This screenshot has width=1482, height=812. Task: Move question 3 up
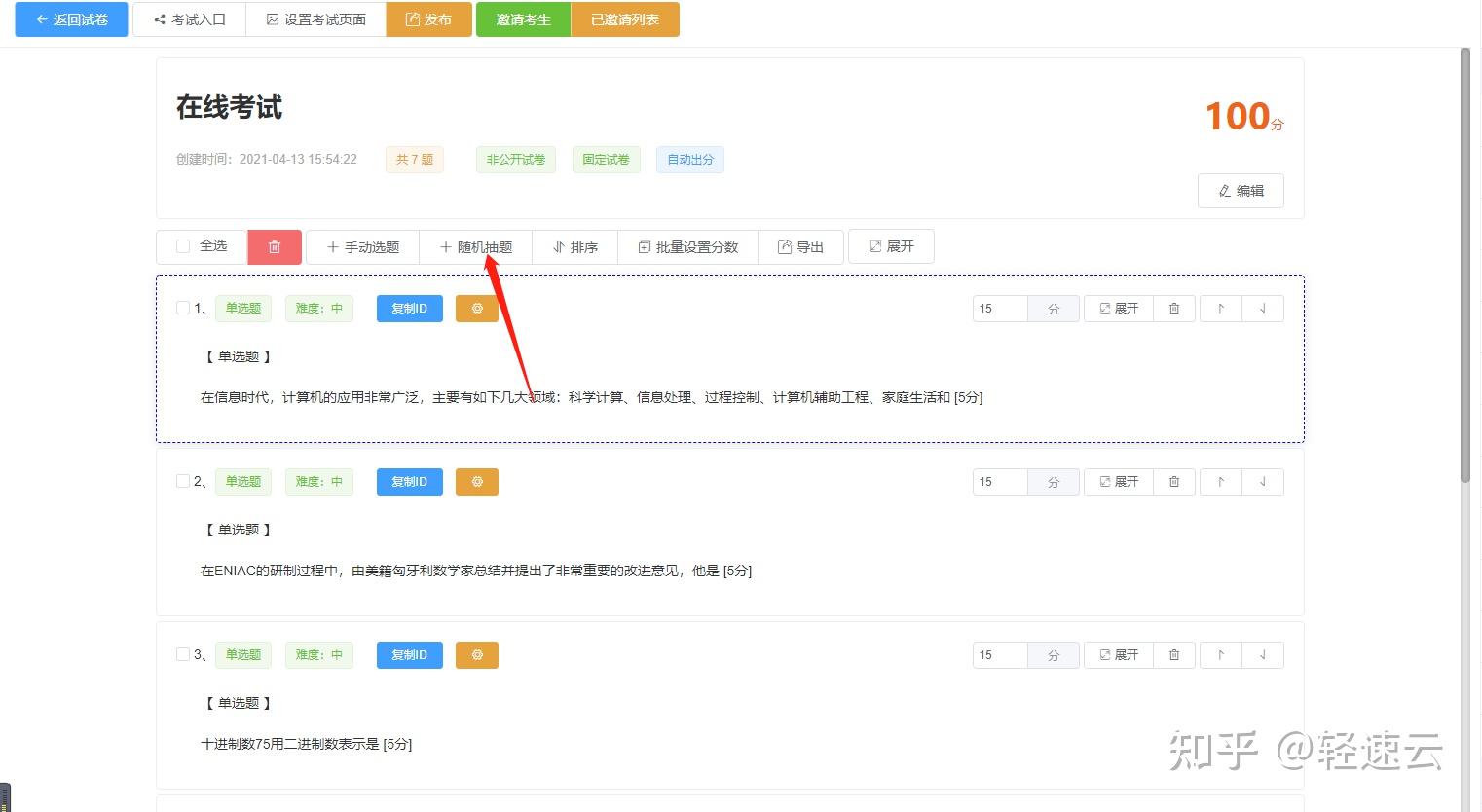pos(1221,655)
